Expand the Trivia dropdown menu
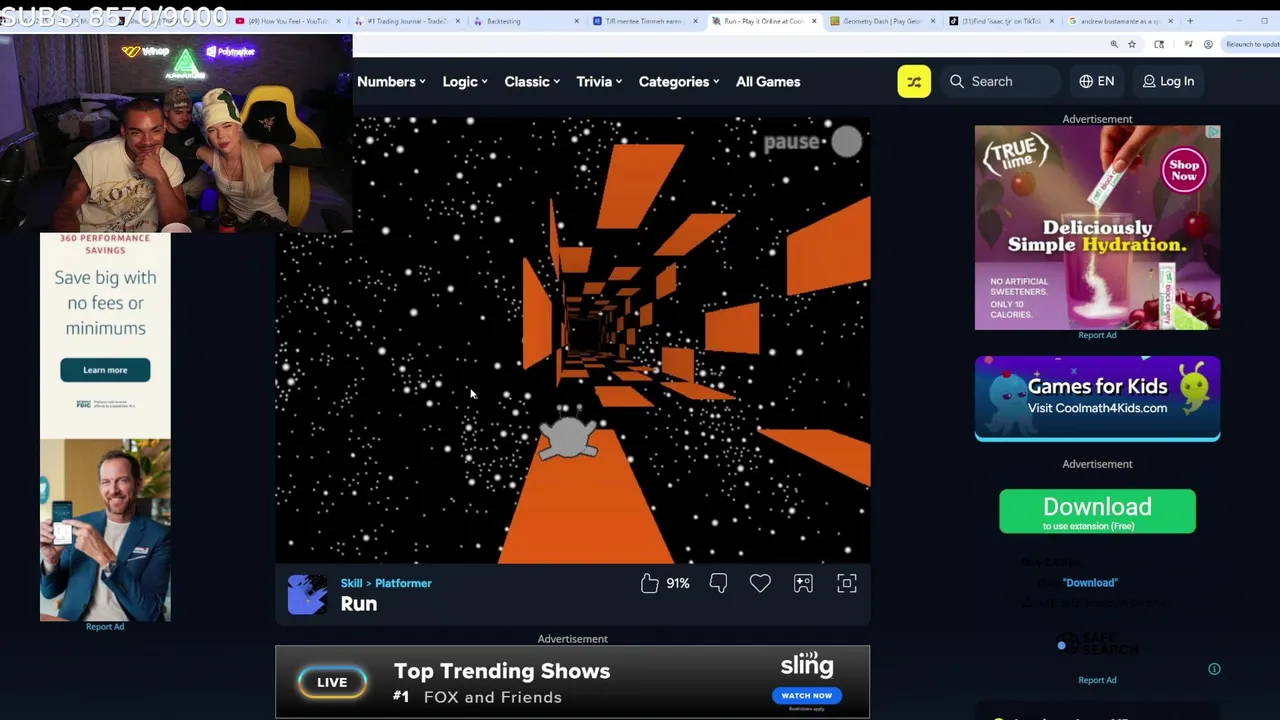The height and width of the screenshot is (720, 1280). [x=599, y=82]
